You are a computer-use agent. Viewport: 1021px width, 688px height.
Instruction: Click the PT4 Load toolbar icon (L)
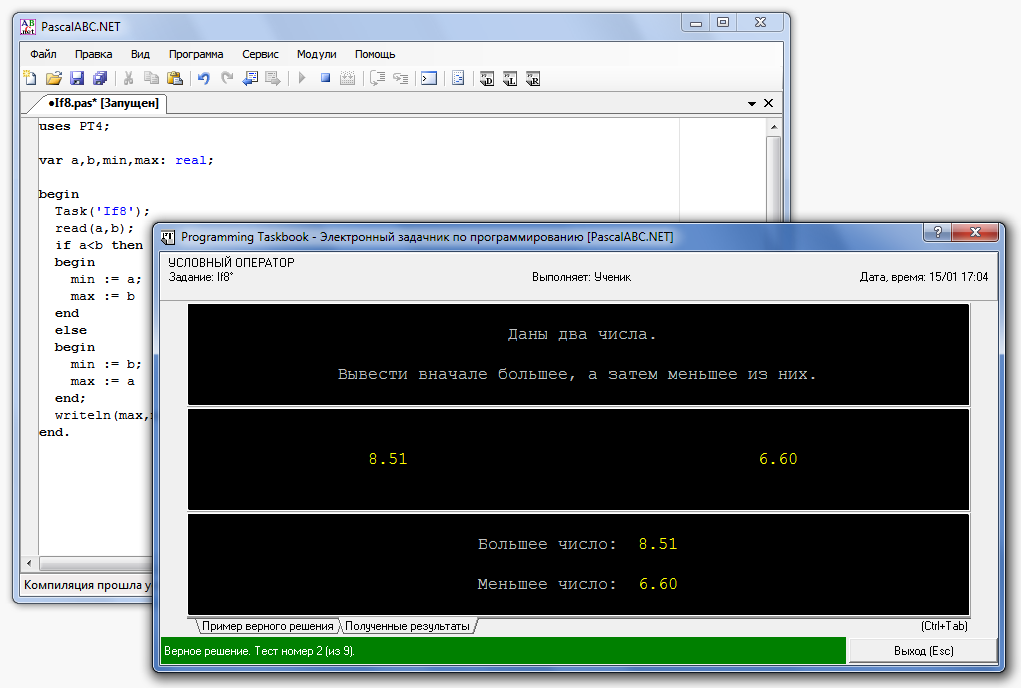(x=510, y=78)
